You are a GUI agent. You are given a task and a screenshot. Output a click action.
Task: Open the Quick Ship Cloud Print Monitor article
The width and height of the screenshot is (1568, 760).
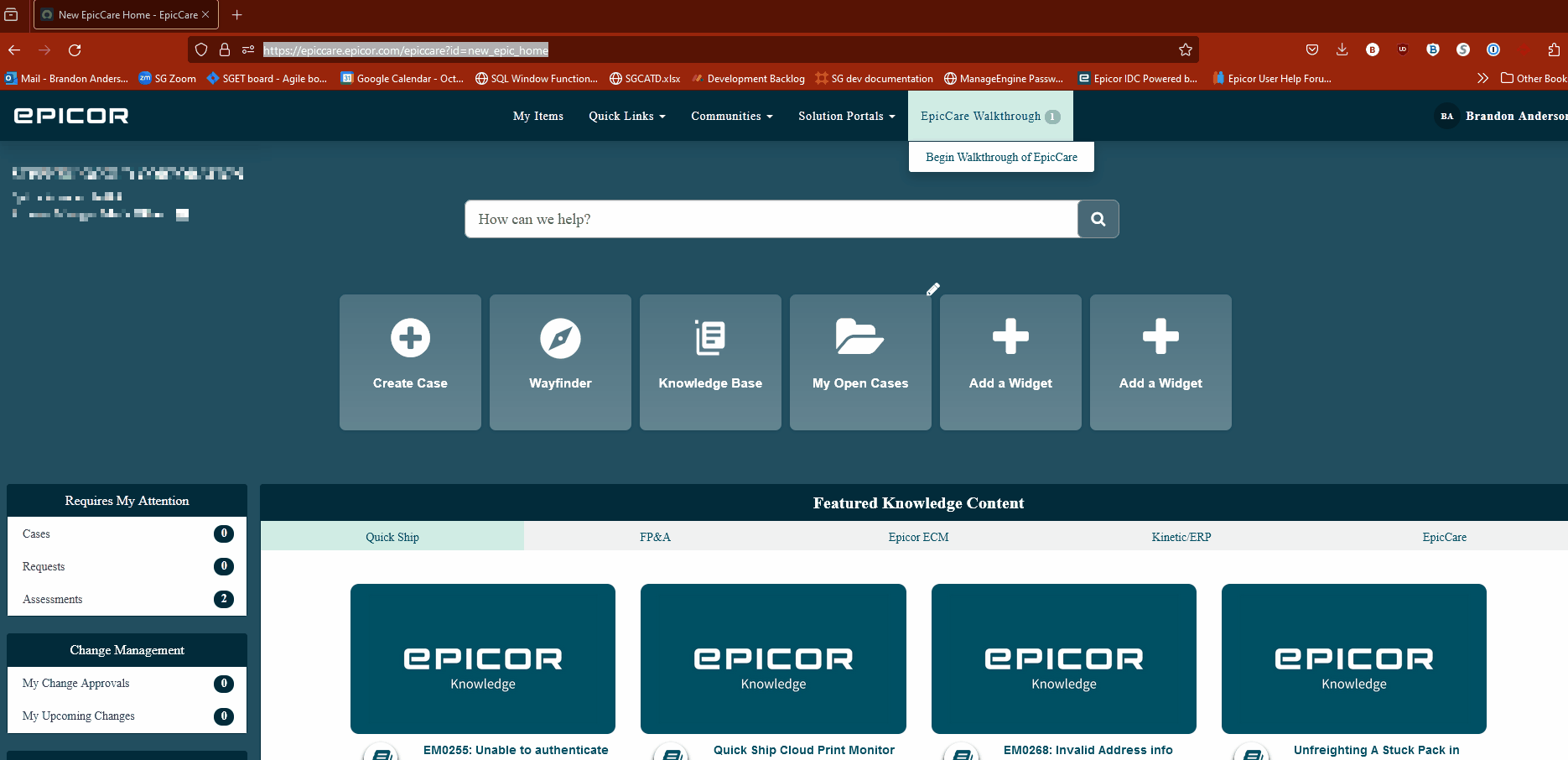coord(804,750)
